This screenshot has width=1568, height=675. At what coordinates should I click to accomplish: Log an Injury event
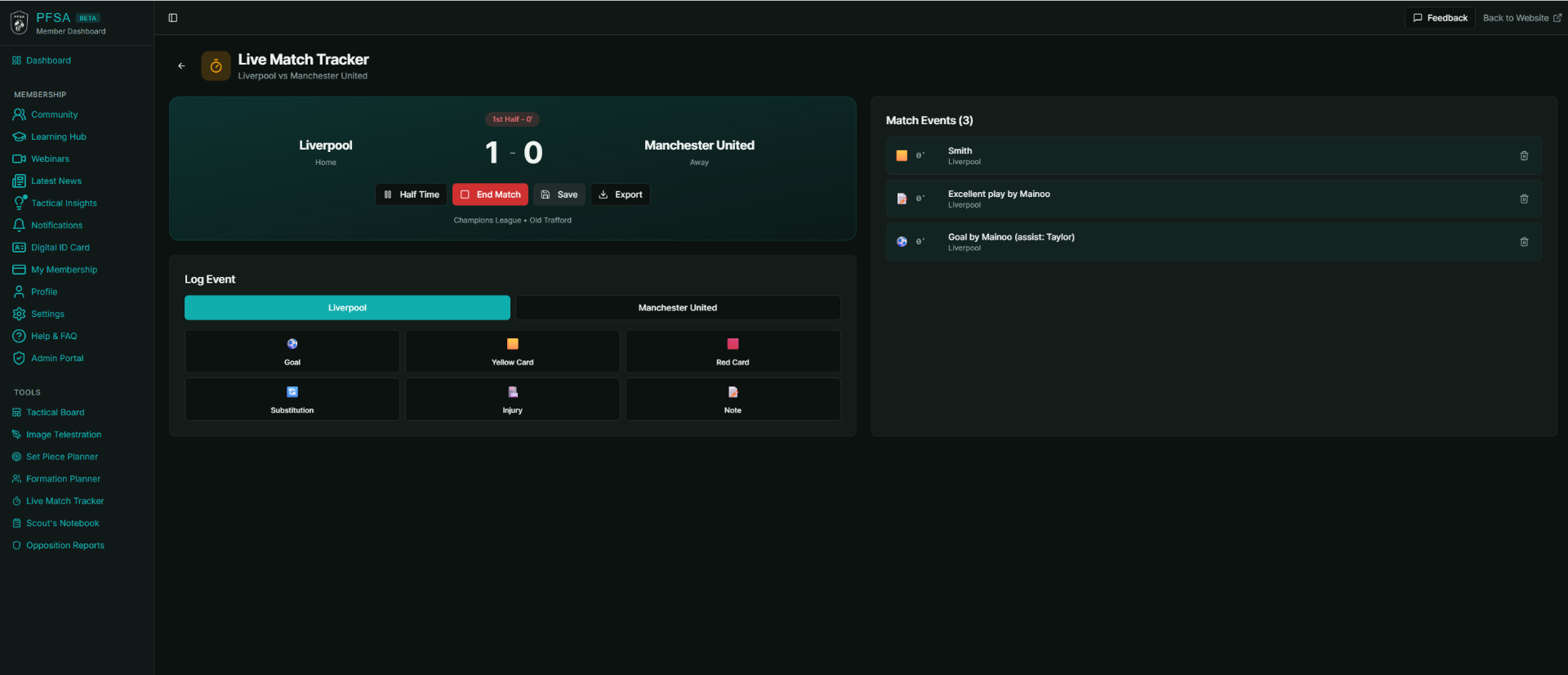(513, 400)
